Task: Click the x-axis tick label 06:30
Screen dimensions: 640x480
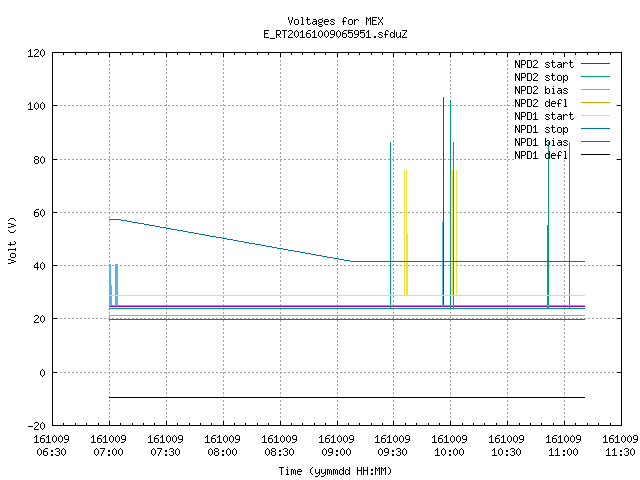Action: 51,452
